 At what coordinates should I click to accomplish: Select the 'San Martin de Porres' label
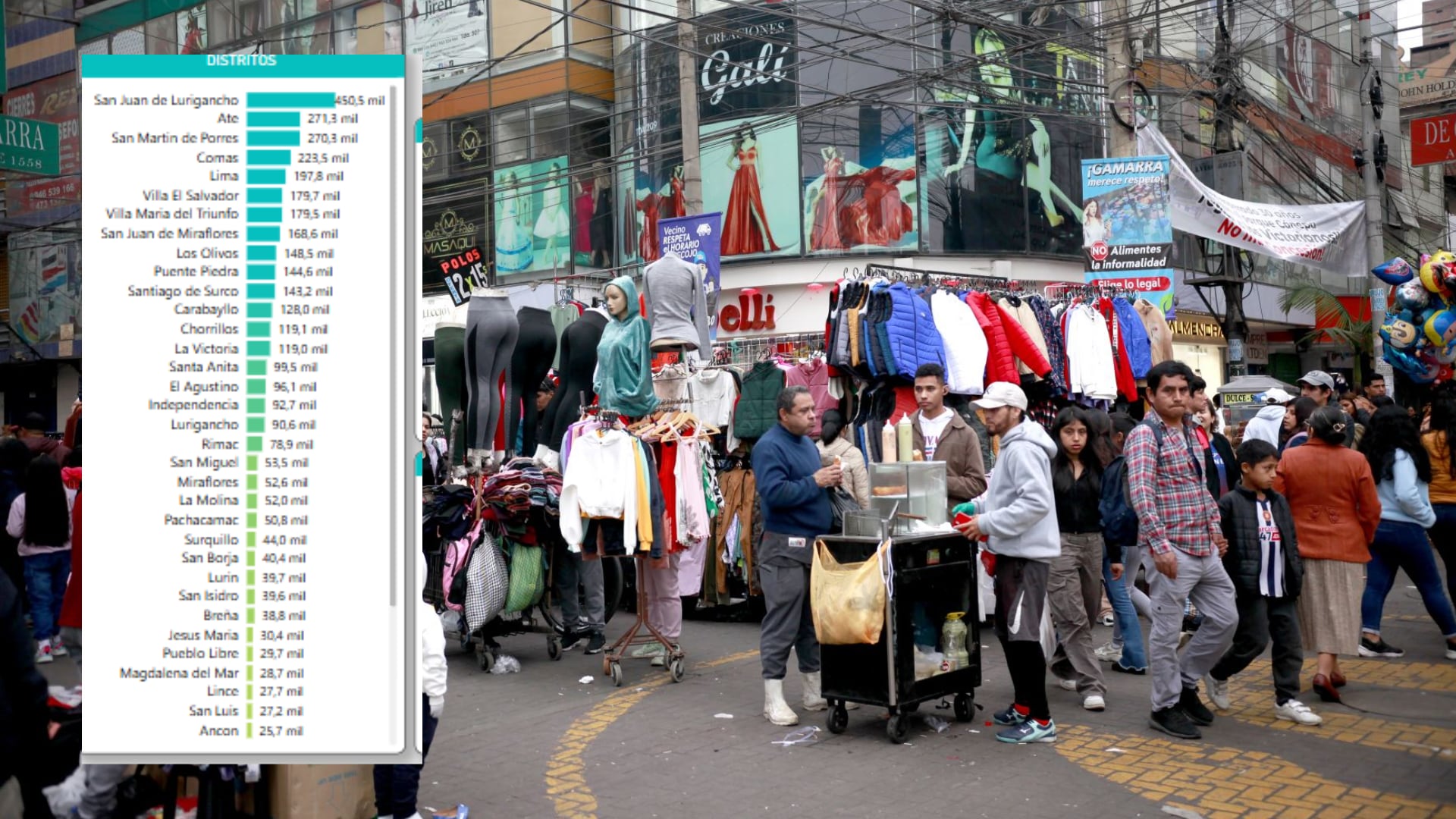[x=174, y=138]
